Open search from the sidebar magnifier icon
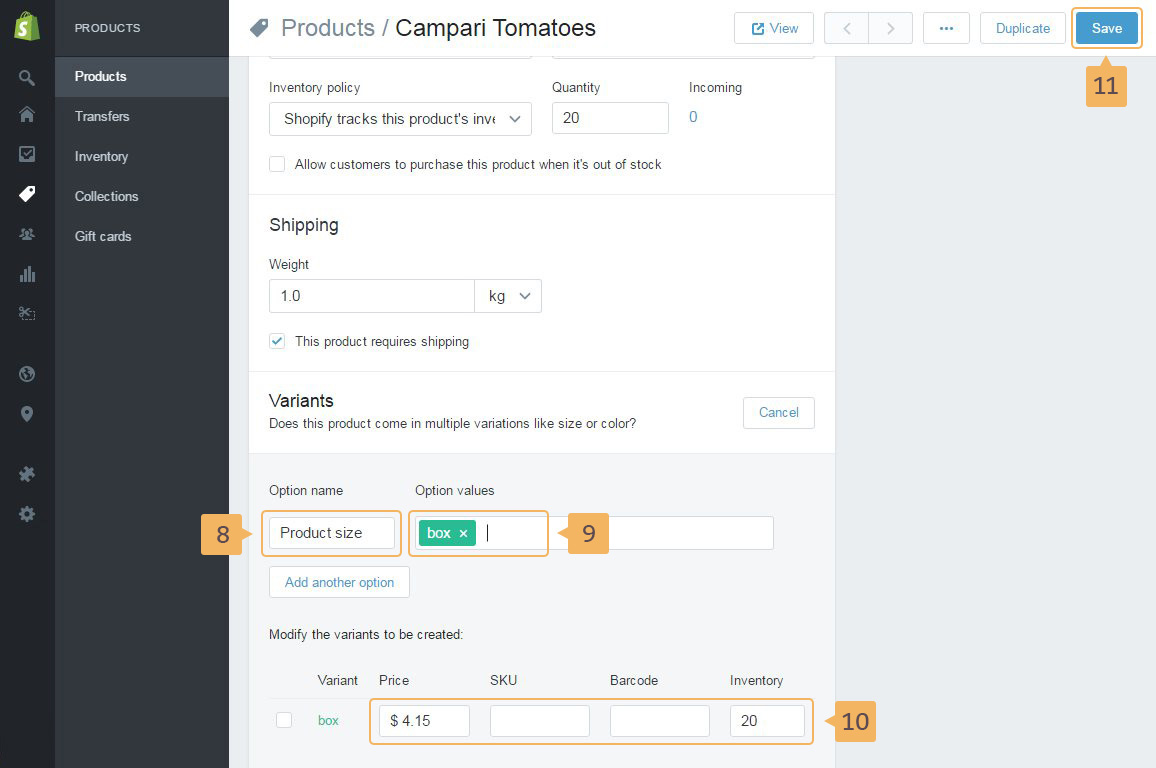The width and height of the screenshot is (1156, 768). [27, 77]
